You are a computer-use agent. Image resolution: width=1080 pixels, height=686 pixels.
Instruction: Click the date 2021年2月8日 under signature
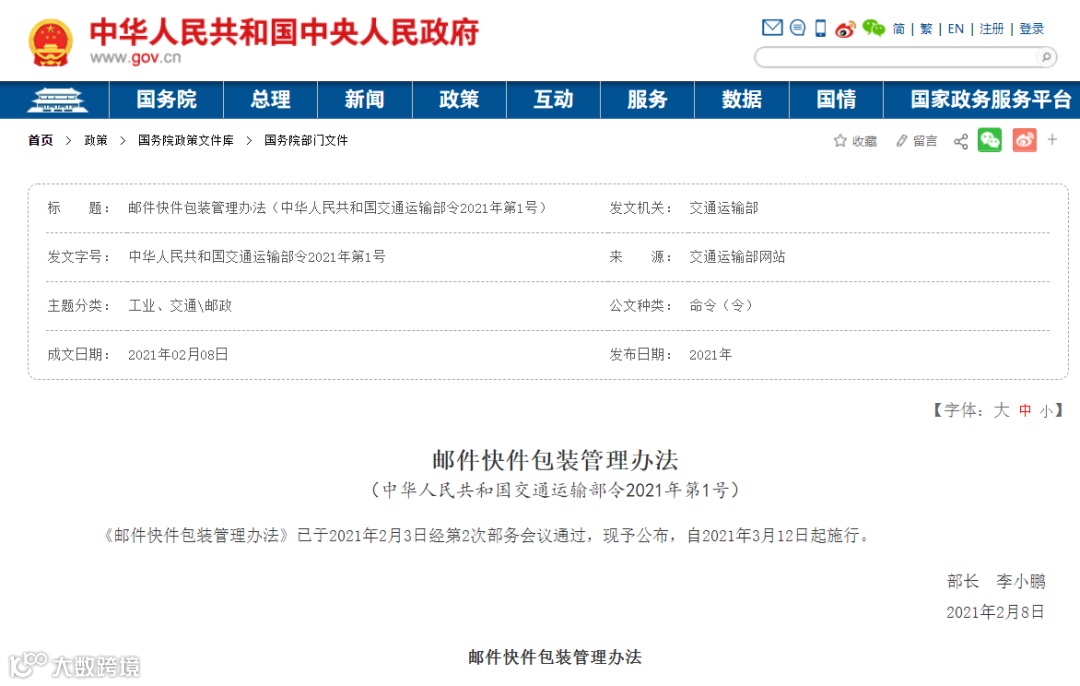[x=995, y=612]
